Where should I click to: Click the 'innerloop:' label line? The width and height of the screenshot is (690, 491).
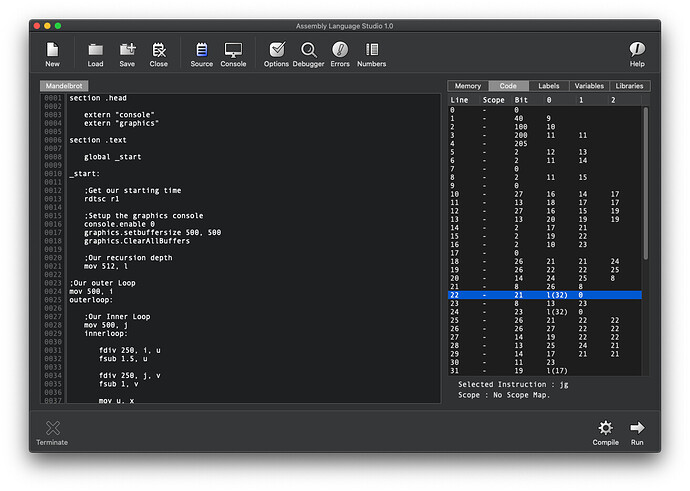tap(106, 333)
